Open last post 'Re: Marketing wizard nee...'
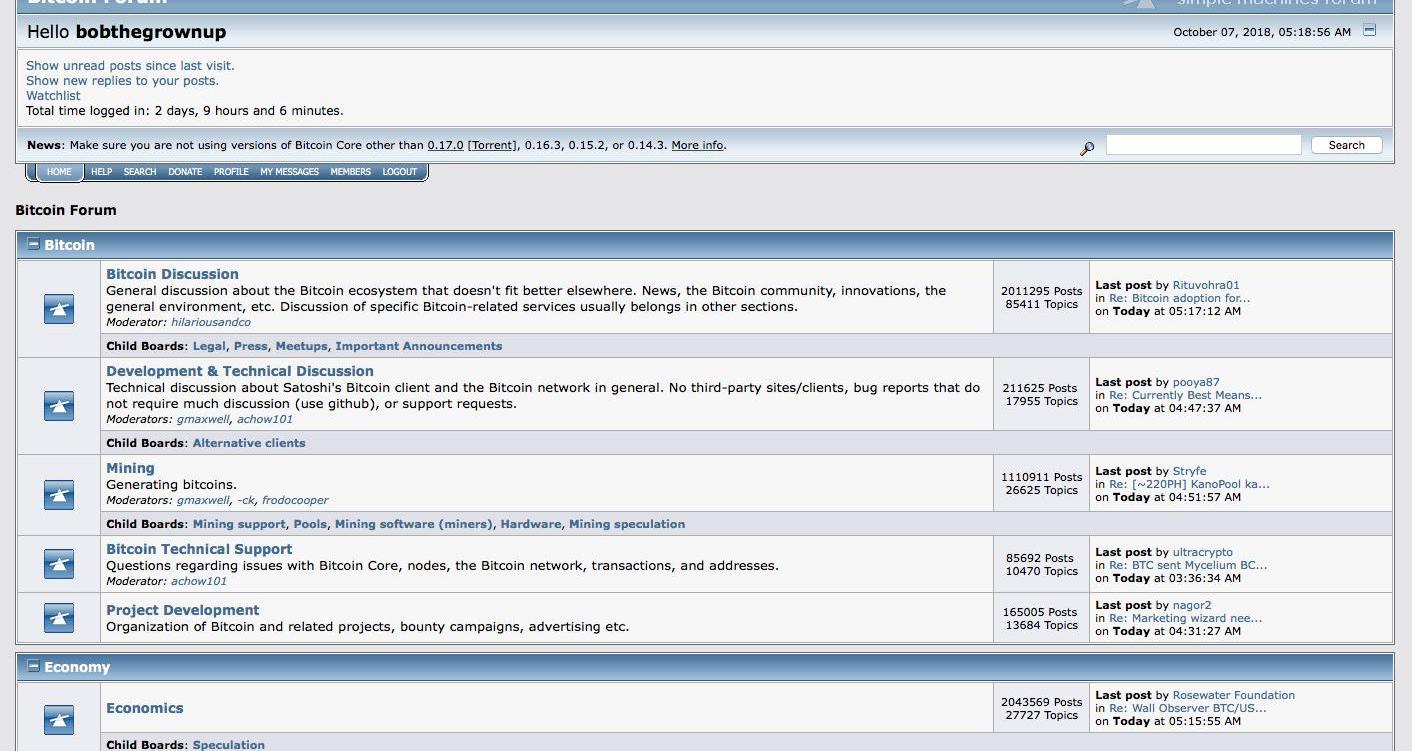The width and height of the screenshot is (1412, 751). click(x=1185, y=618)
